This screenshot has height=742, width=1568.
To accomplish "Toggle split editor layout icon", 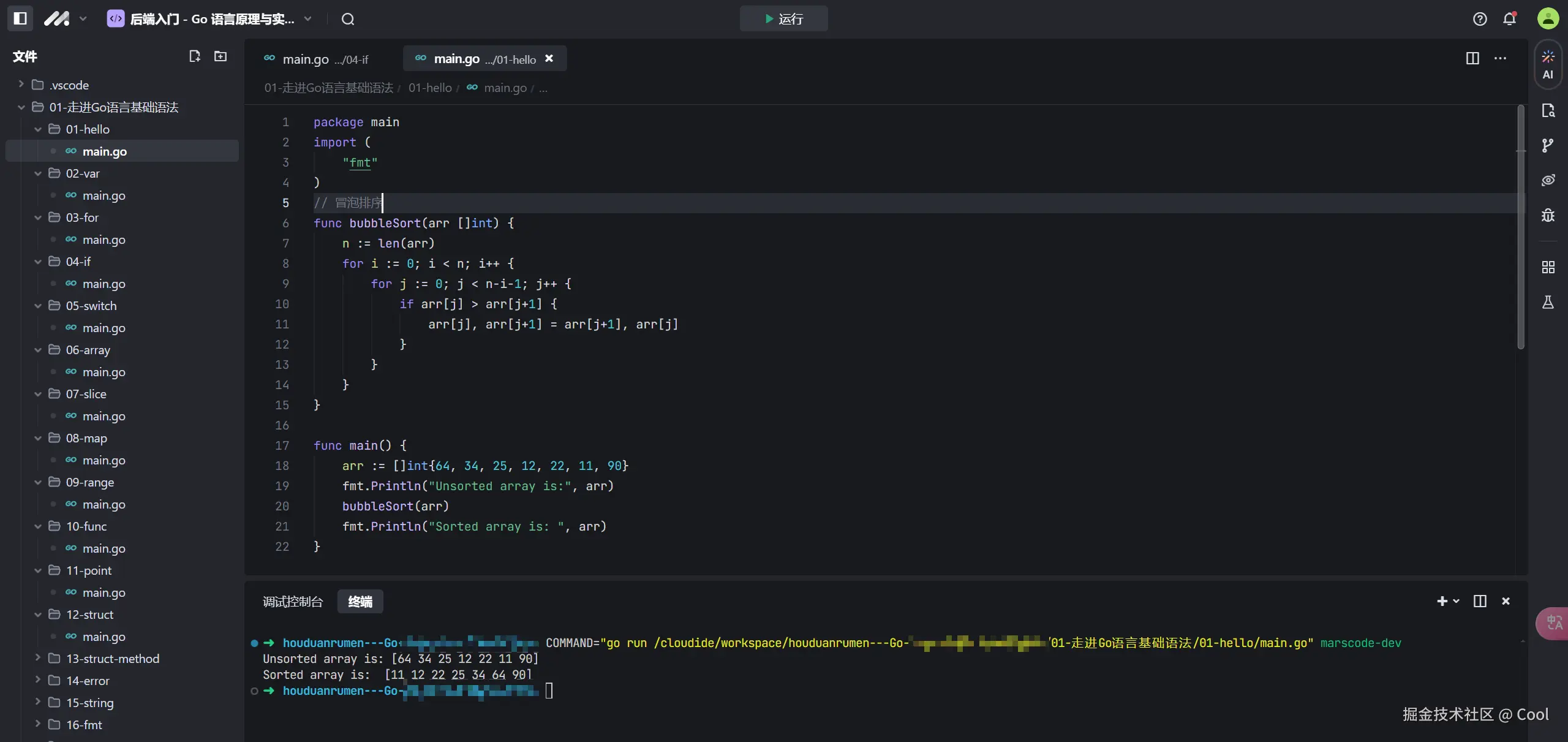I will (x=1472, y=58).
